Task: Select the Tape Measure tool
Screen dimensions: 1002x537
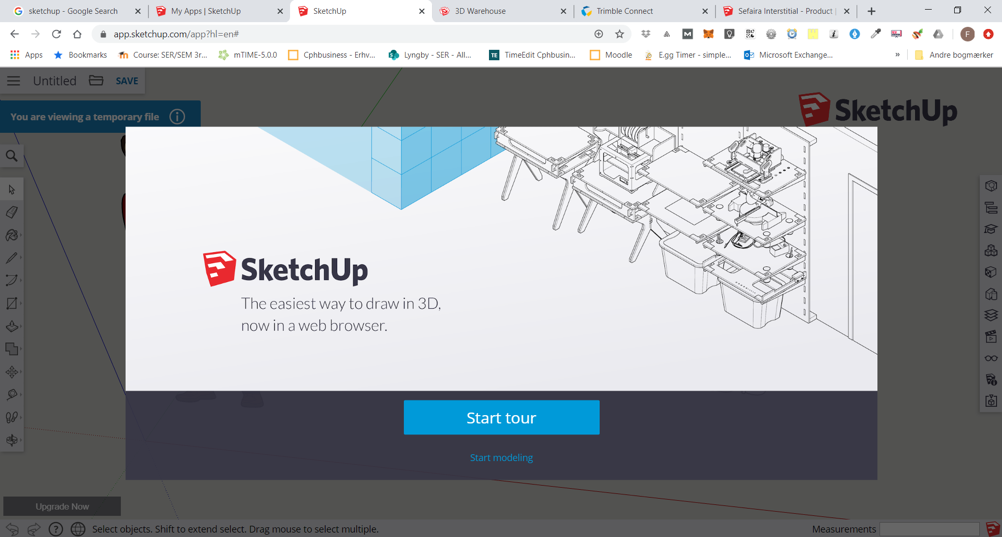Action: (x=12, y=395)
